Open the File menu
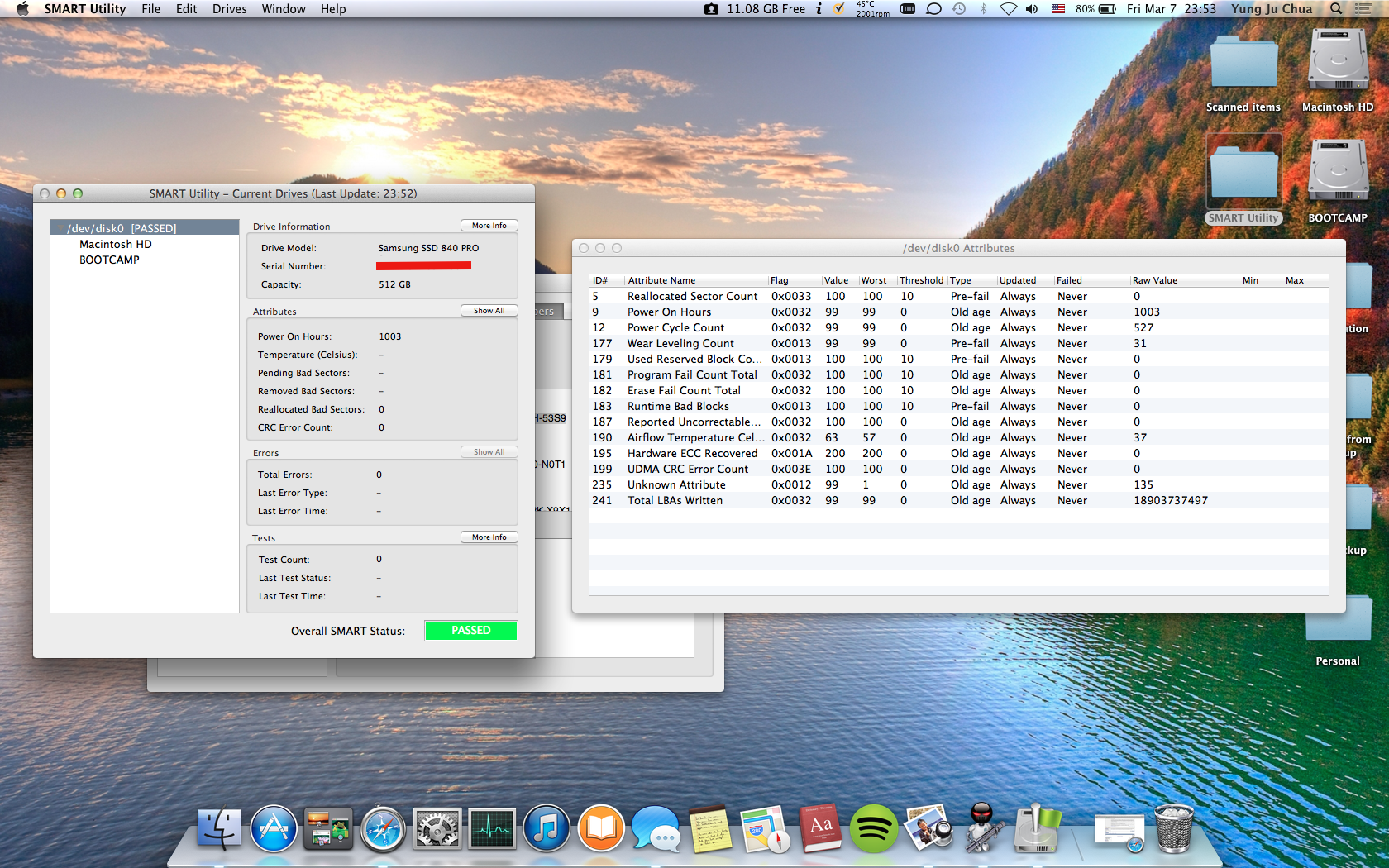This screenshot has height=868, width=1389. pos(151,9)
